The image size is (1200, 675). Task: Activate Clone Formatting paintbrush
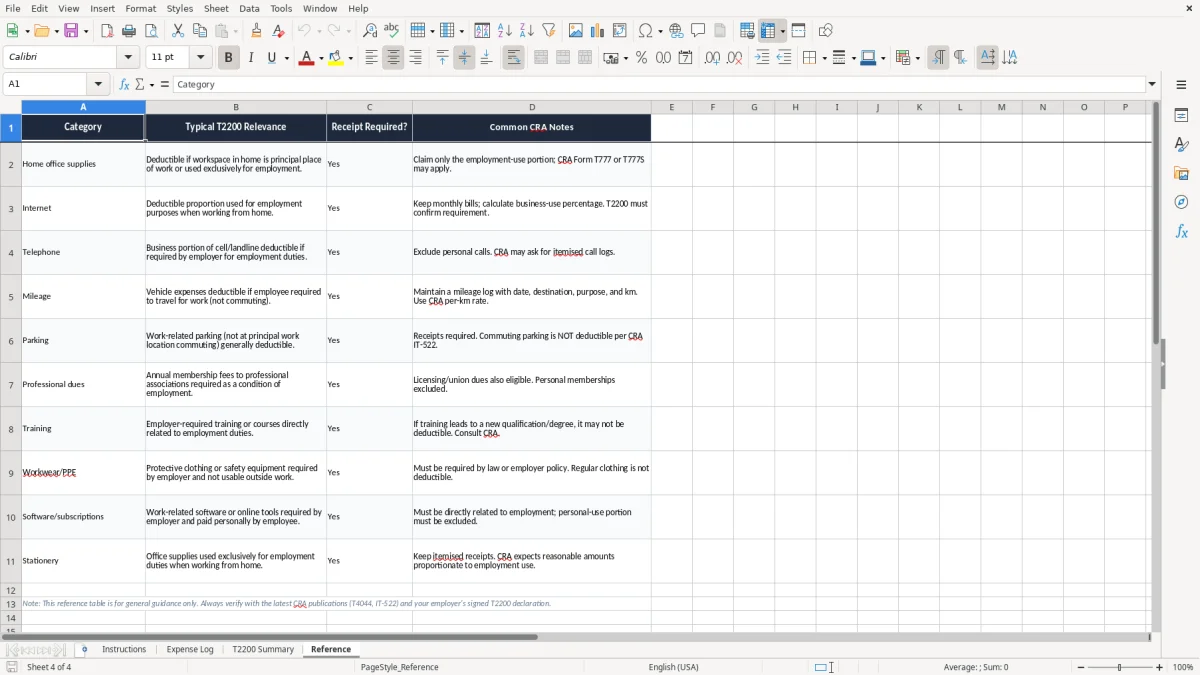256,31
